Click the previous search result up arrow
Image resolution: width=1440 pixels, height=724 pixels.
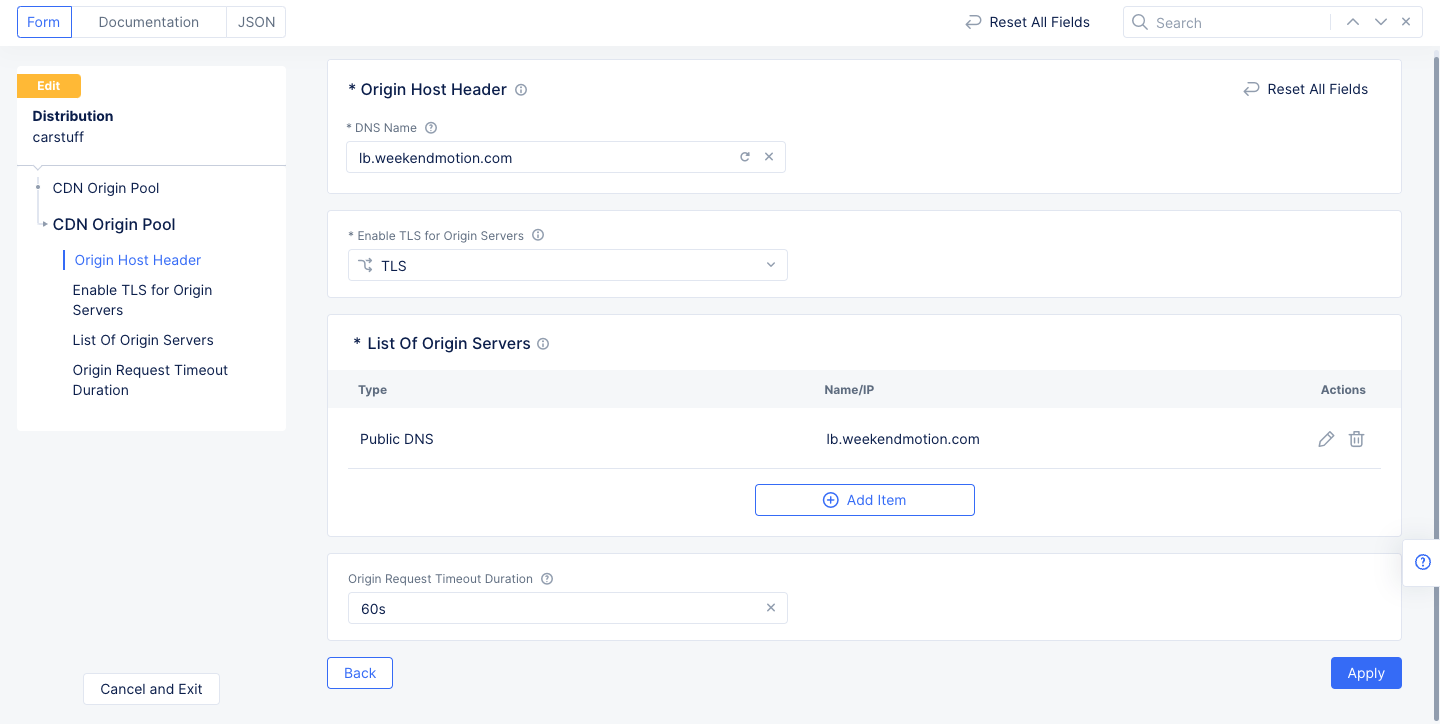(x=1353, y=21)
